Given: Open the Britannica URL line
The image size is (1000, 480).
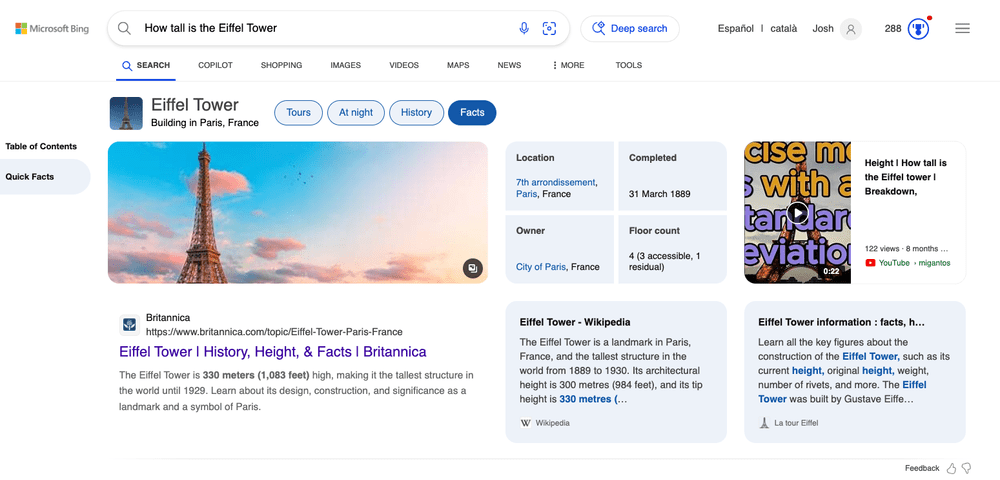Looking at the screenshot, I should (274, 332).
